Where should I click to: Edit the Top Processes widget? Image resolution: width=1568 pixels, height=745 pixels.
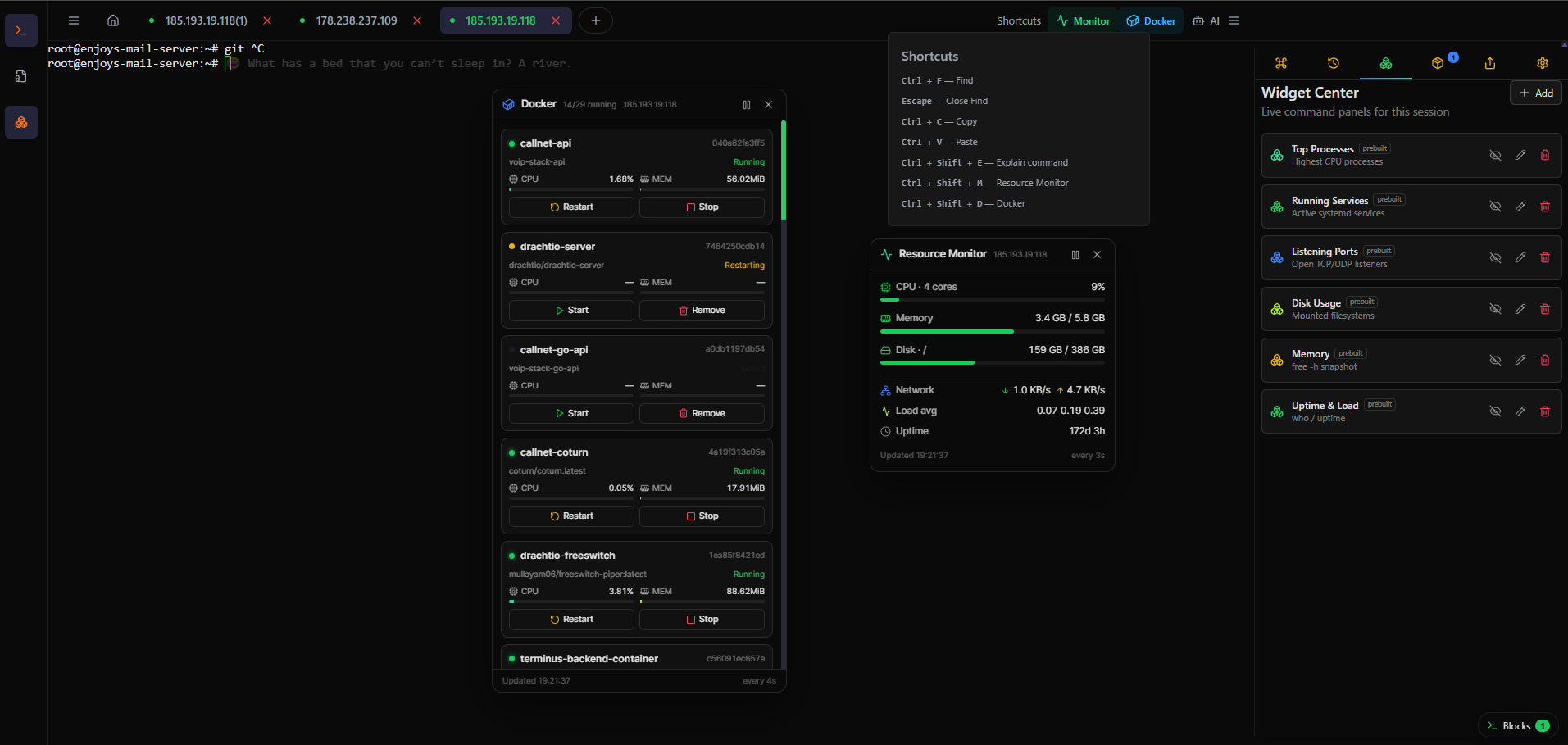1520,155
